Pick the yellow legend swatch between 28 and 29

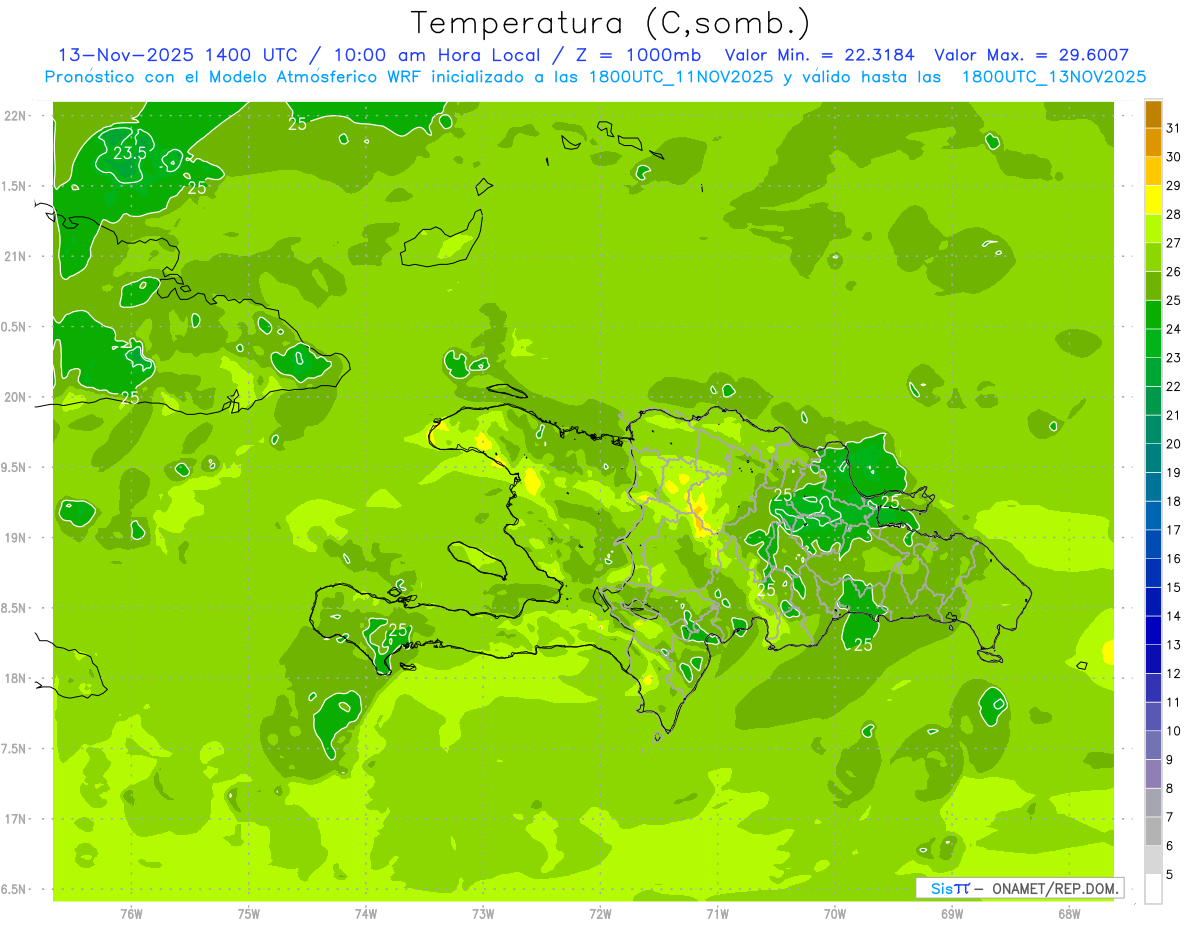[1153, 200]
